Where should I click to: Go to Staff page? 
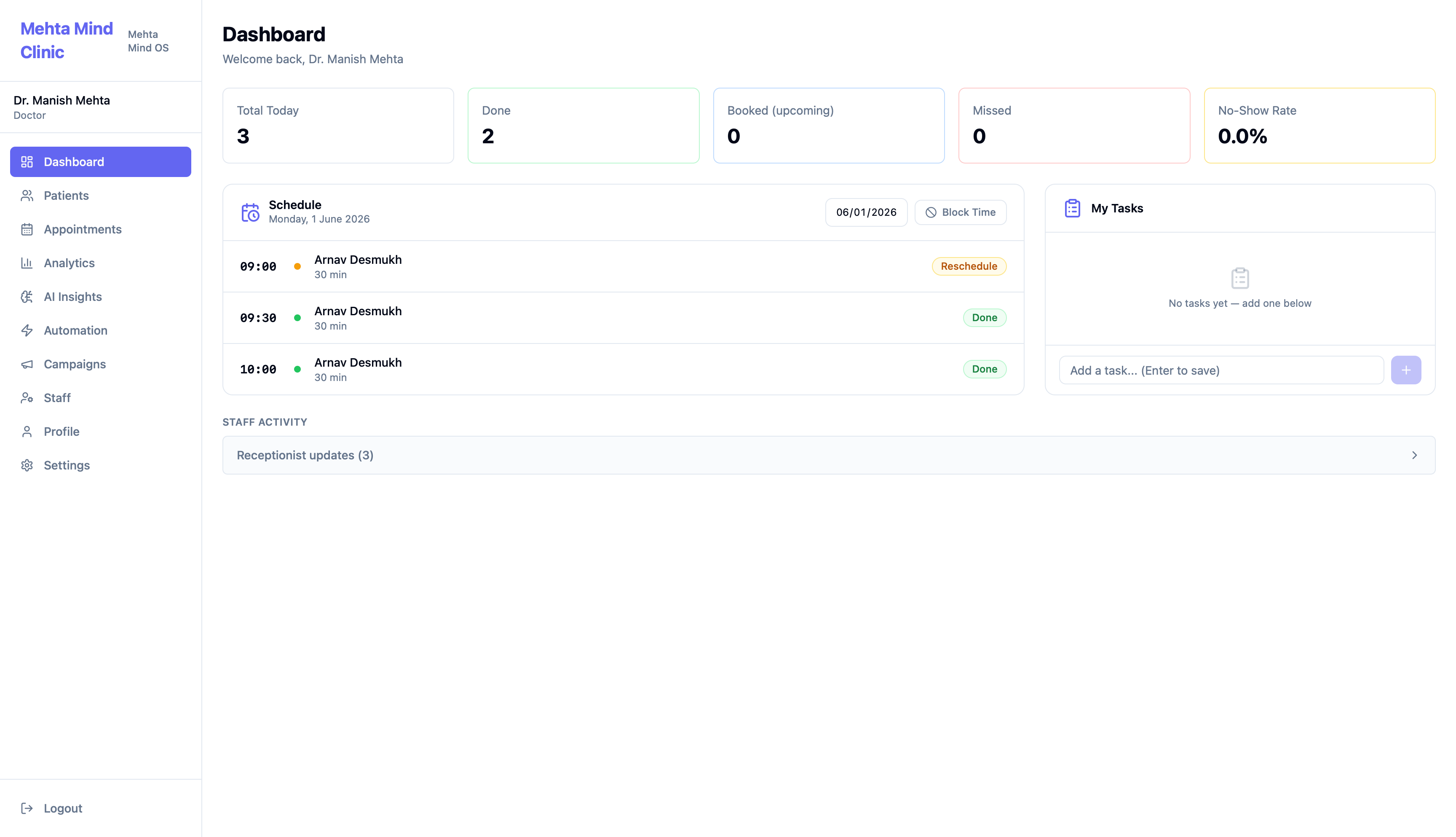[x=101, y=398]
